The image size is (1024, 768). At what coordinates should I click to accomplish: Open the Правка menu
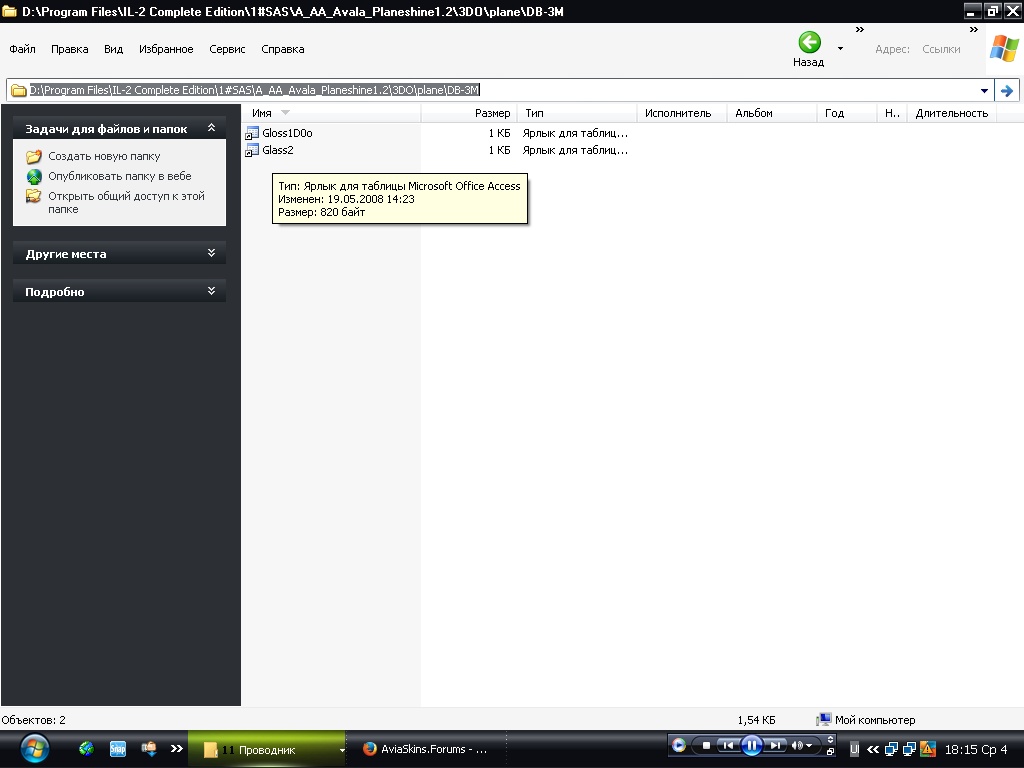click(x=69, y=49)
